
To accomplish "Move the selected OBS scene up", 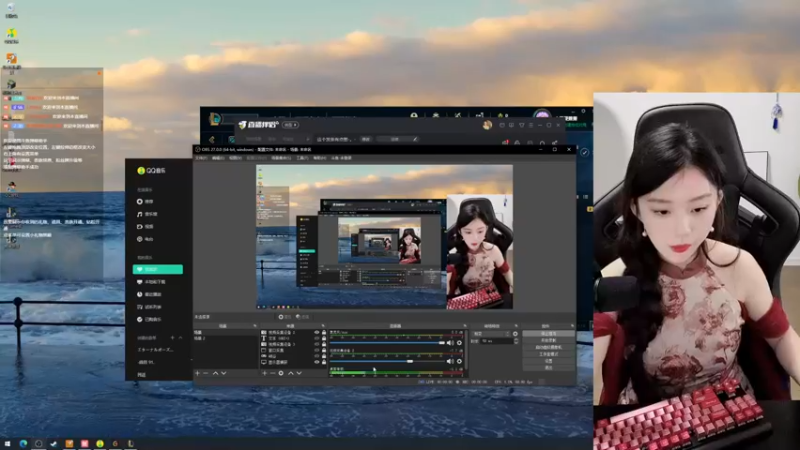I will [215, 373].
